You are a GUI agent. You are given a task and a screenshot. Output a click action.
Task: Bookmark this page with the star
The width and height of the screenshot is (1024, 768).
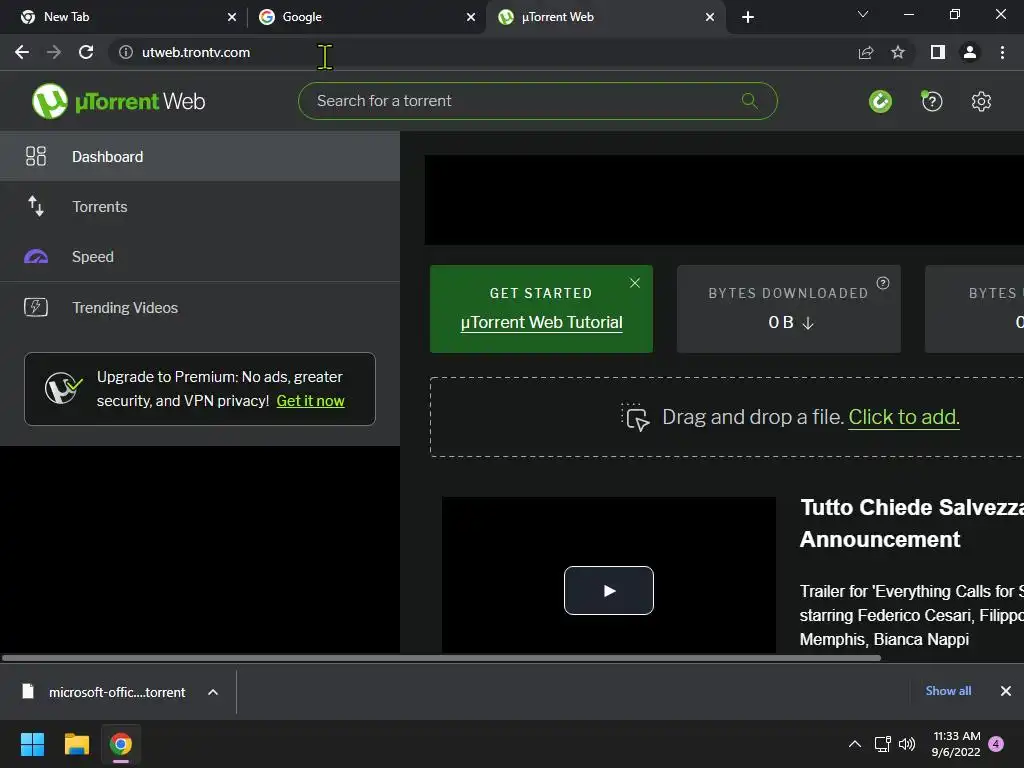898,52
